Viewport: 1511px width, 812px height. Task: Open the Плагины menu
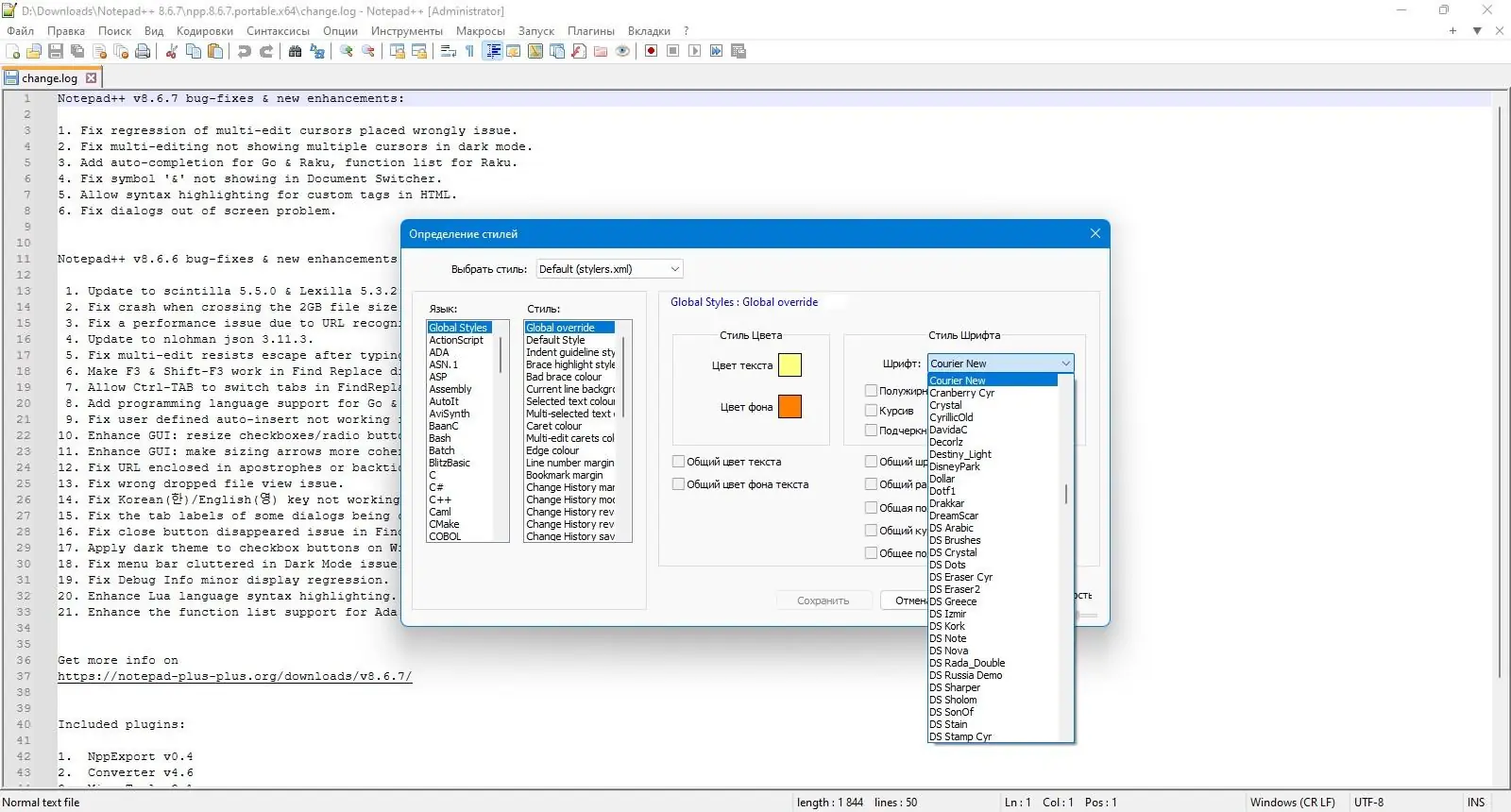pos(590,31)
